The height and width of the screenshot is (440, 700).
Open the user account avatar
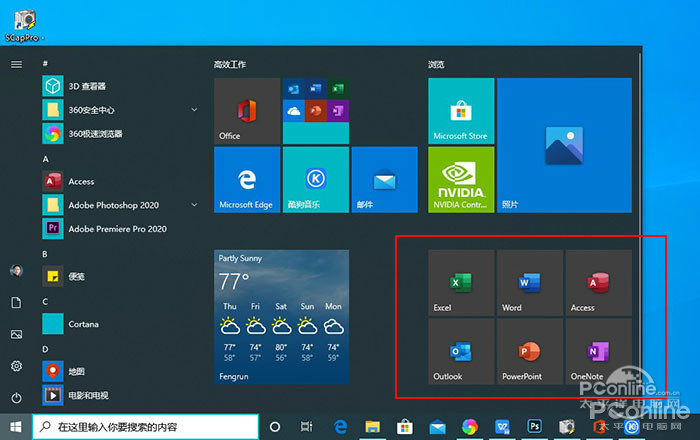coord(17,270)
